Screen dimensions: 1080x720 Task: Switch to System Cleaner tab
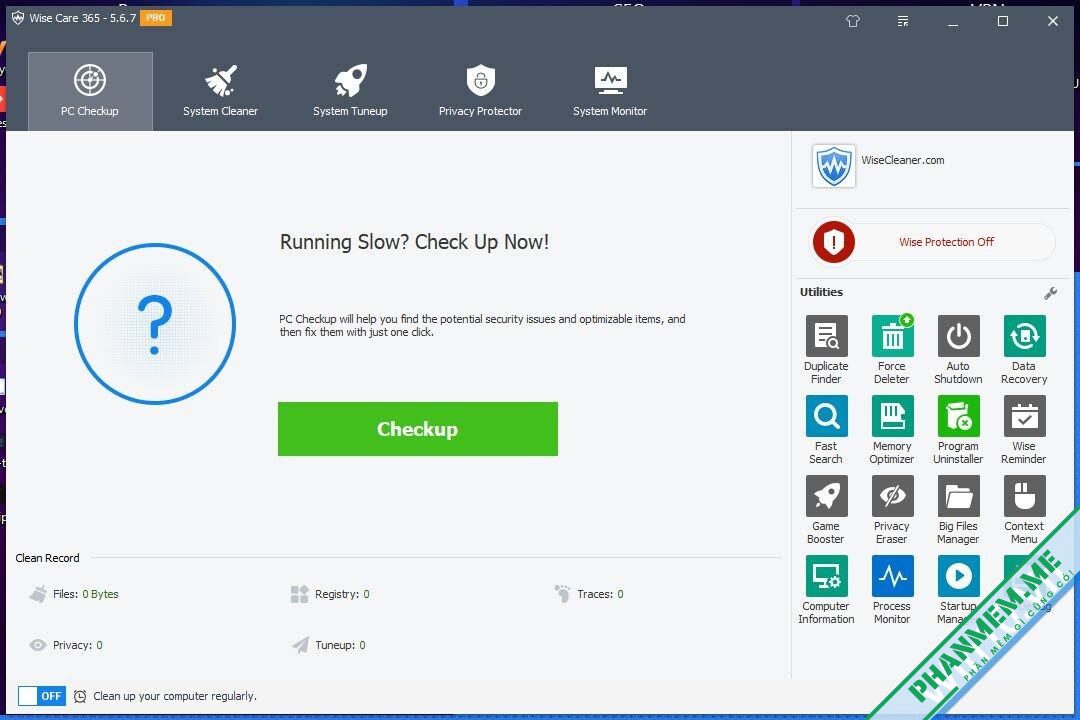pos(220,91)
